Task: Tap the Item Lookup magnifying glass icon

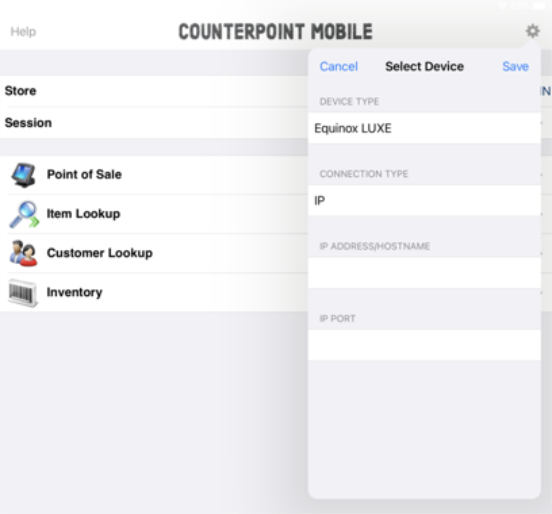Action: [x=24, y=214]
